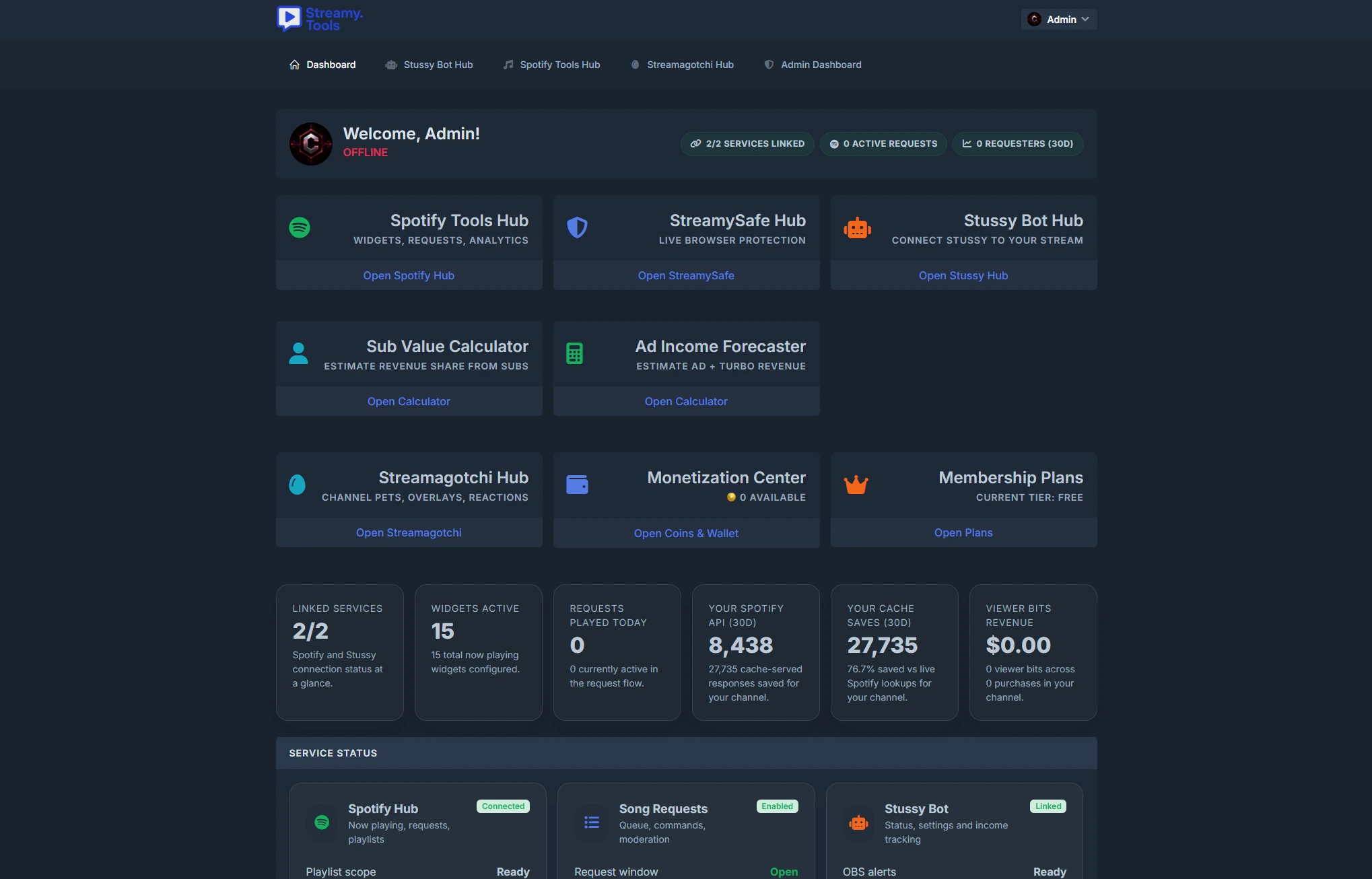Image resolution: width=1372 pixels, height=879 pixels.
Task: Click the Membership Plans card title
Action: click(1011, 478)
